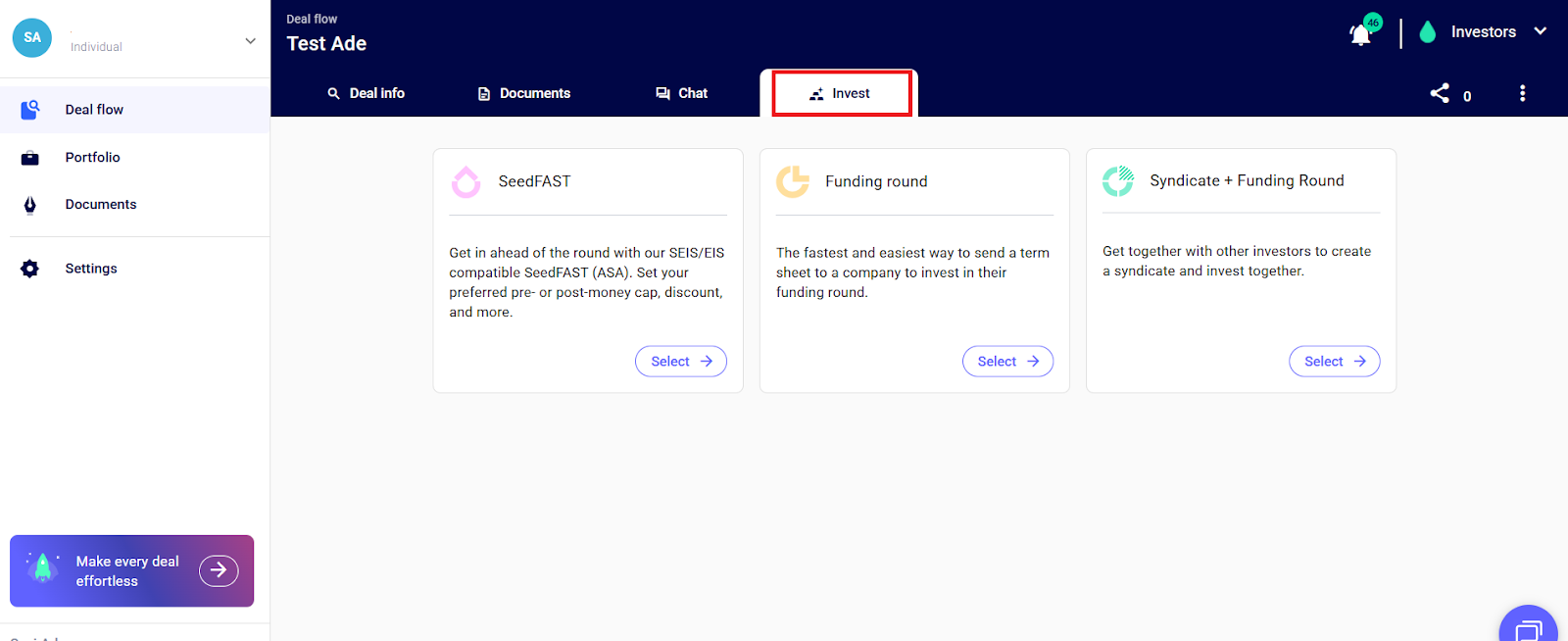Click the Portfolio briefcase icon
The image size is (1568, 641).
(x=30, y=158)
